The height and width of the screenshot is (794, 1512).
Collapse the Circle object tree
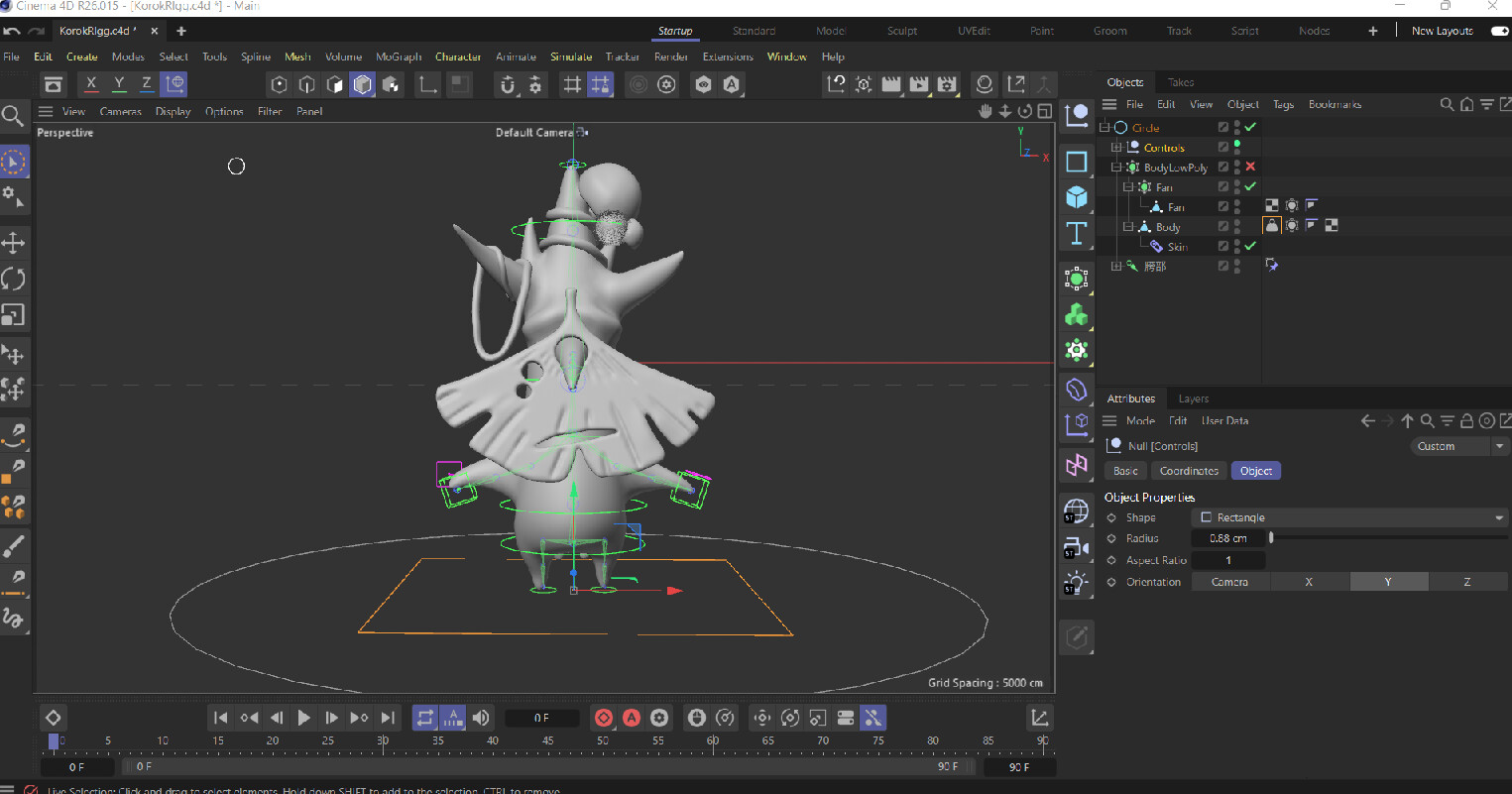coord(1105,127)
